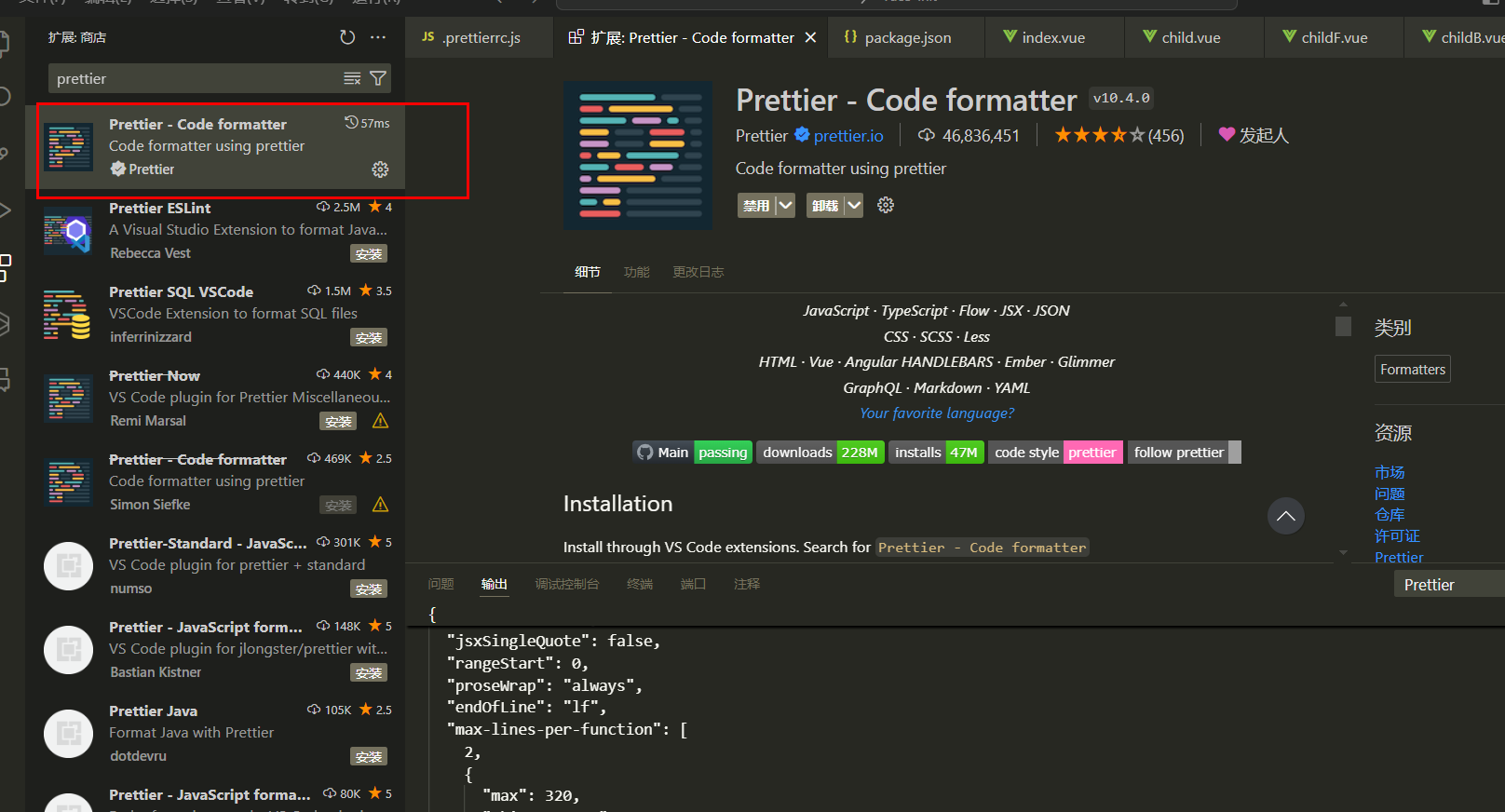Viewport: 1505px width, 812px height.
Task: Install Bastian Kistner's Prettier JavaScript formatter extension
Action: click(369, 672)
